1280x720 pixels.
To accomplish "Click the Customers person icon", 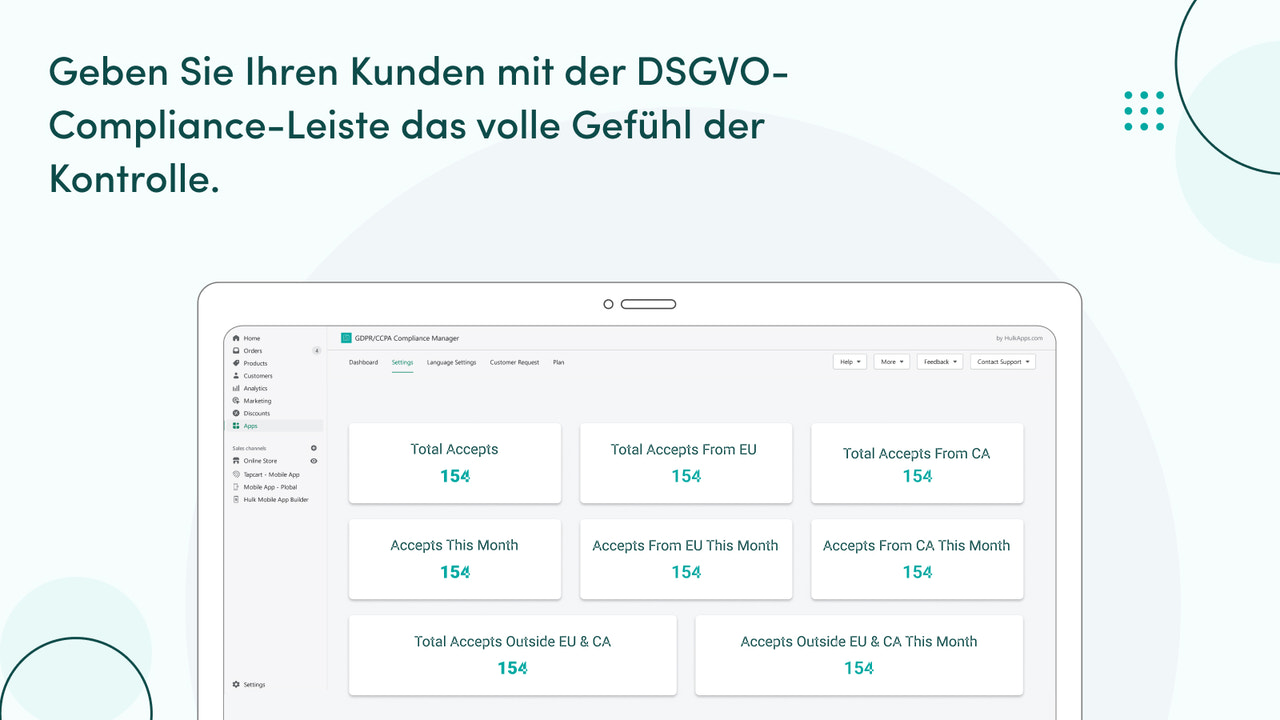I will coord(236,376).
